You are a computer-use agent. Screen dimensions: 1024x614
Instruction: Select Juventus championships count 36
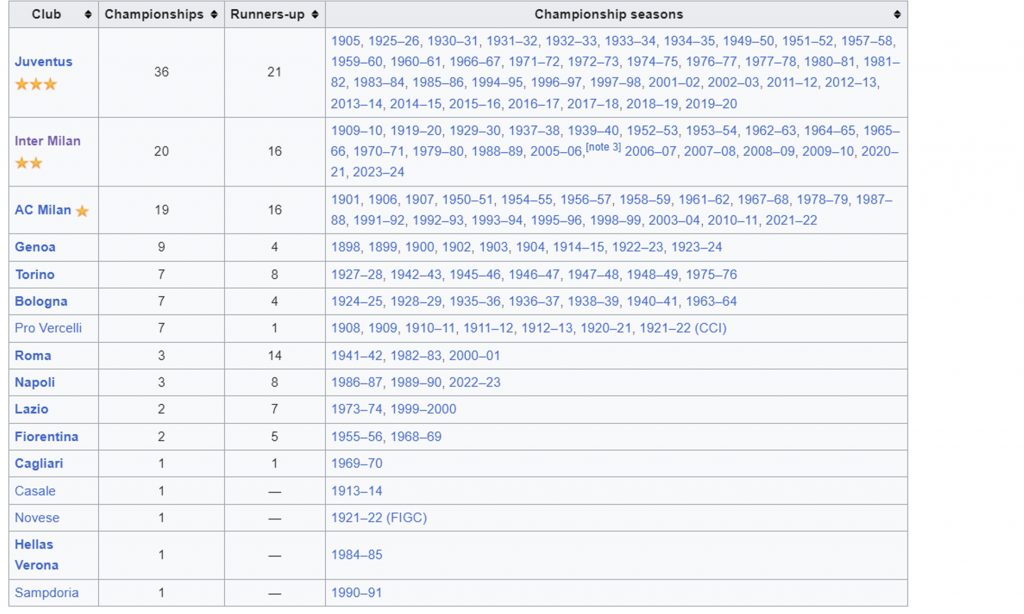click(161, 72)
